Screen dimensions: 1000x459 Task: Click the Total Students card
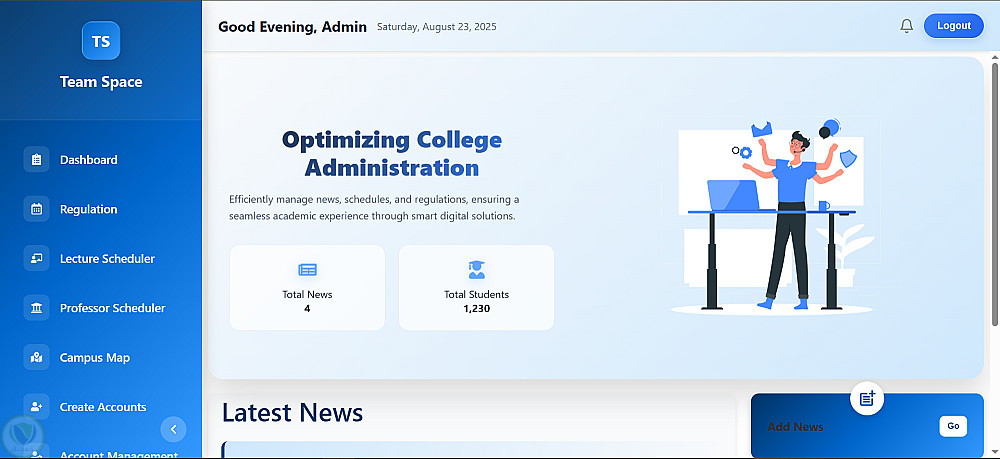[x=476, y=288]
